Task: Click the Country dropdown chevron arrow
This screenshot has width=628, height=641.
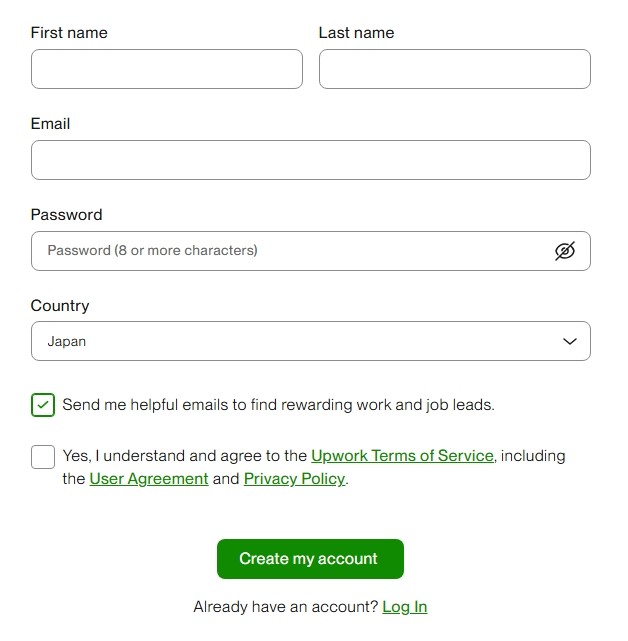Action: tap(570, 341)
